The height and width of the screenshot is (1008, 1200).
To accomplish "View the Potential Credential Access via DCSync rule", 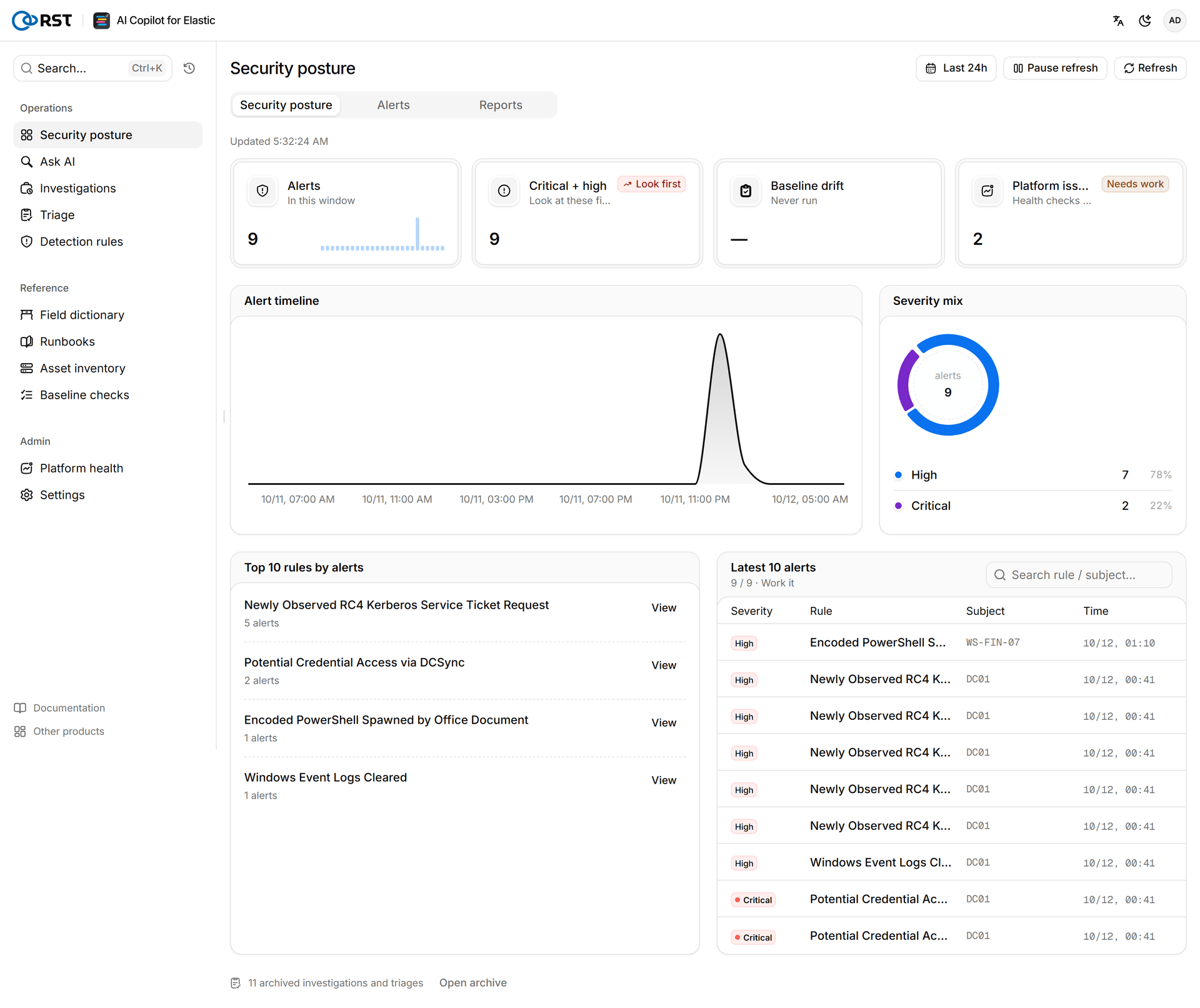I will coord(664,666).
